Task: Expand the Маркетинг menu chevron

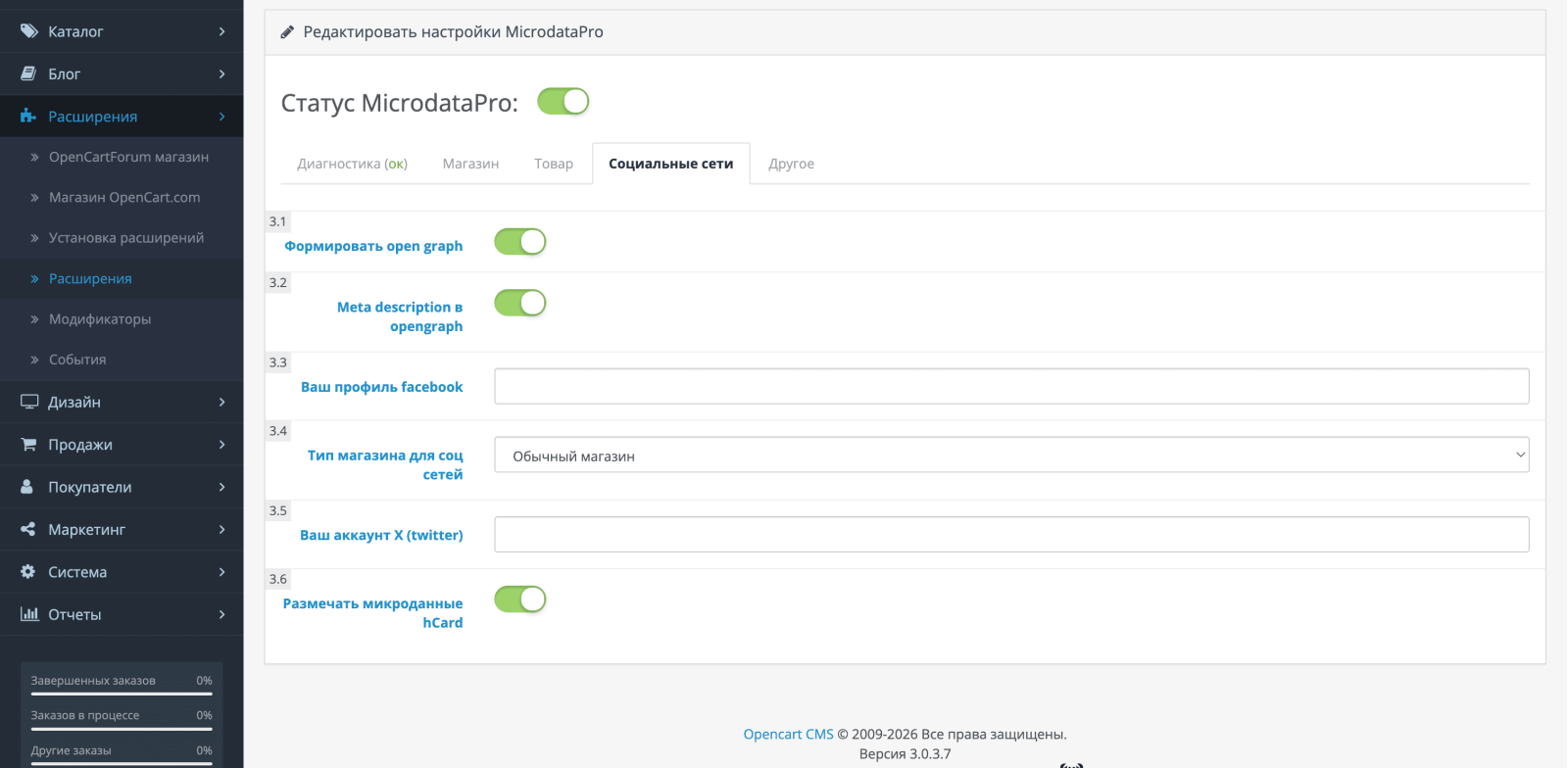Action: pos(222,529)
